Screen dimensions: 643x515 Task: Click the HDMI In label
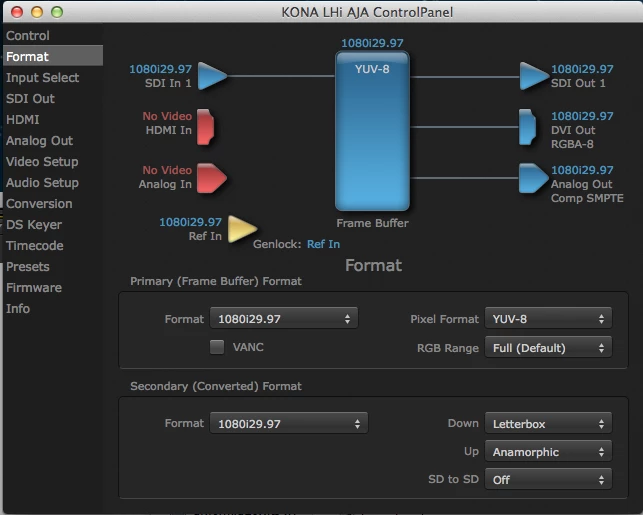coord(169,130)
